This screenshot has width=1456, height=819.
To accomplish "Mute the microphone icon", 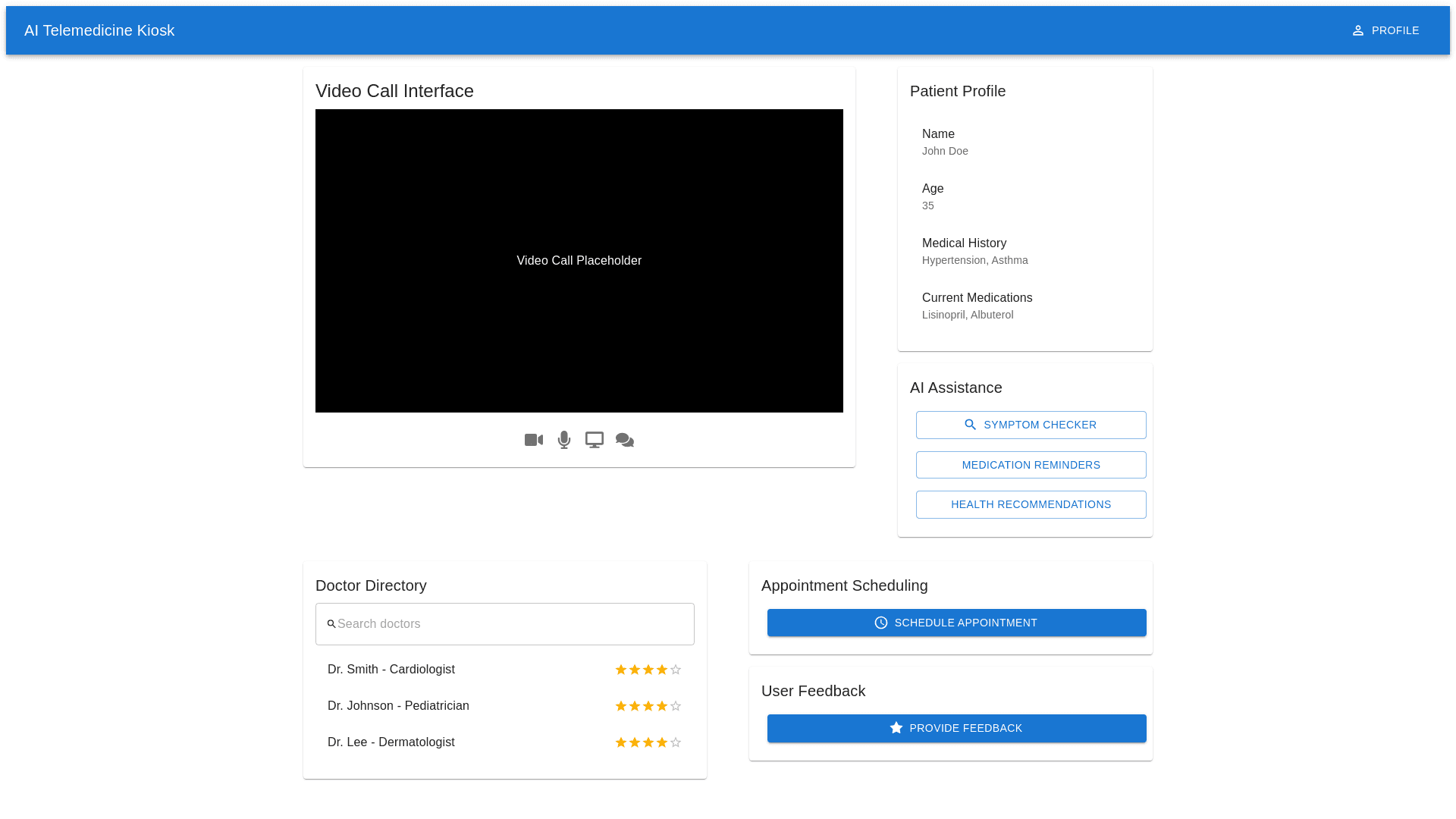I will [564, 440].
